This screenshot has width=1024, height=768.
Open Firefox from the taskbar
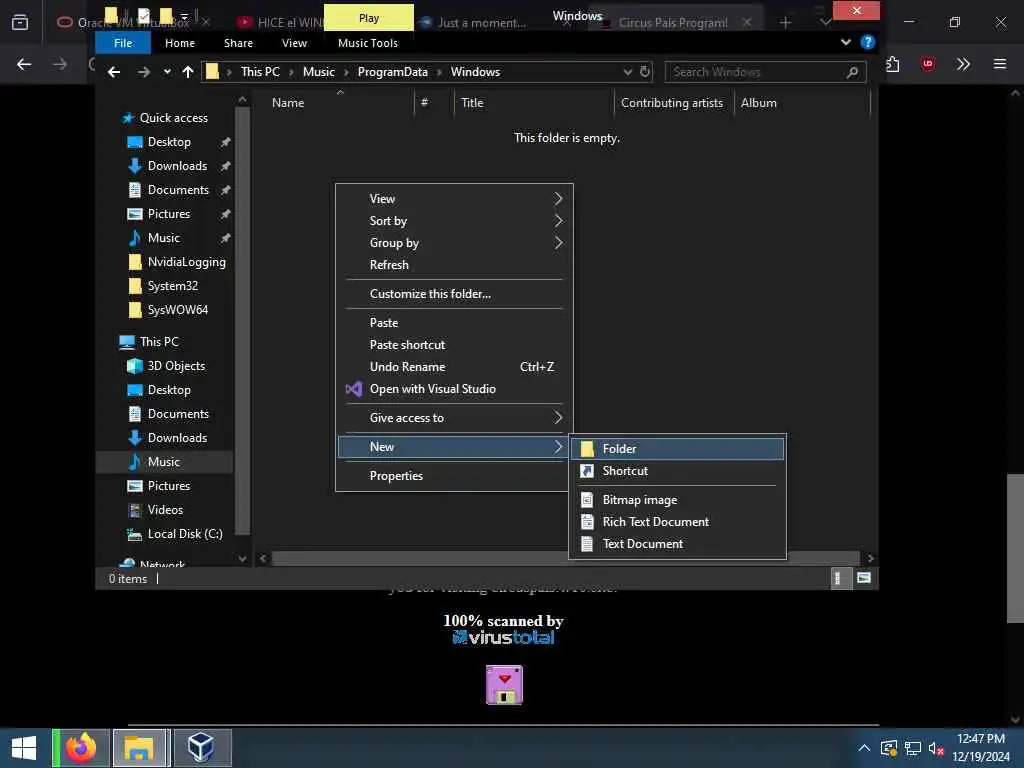tap(82, 748)
